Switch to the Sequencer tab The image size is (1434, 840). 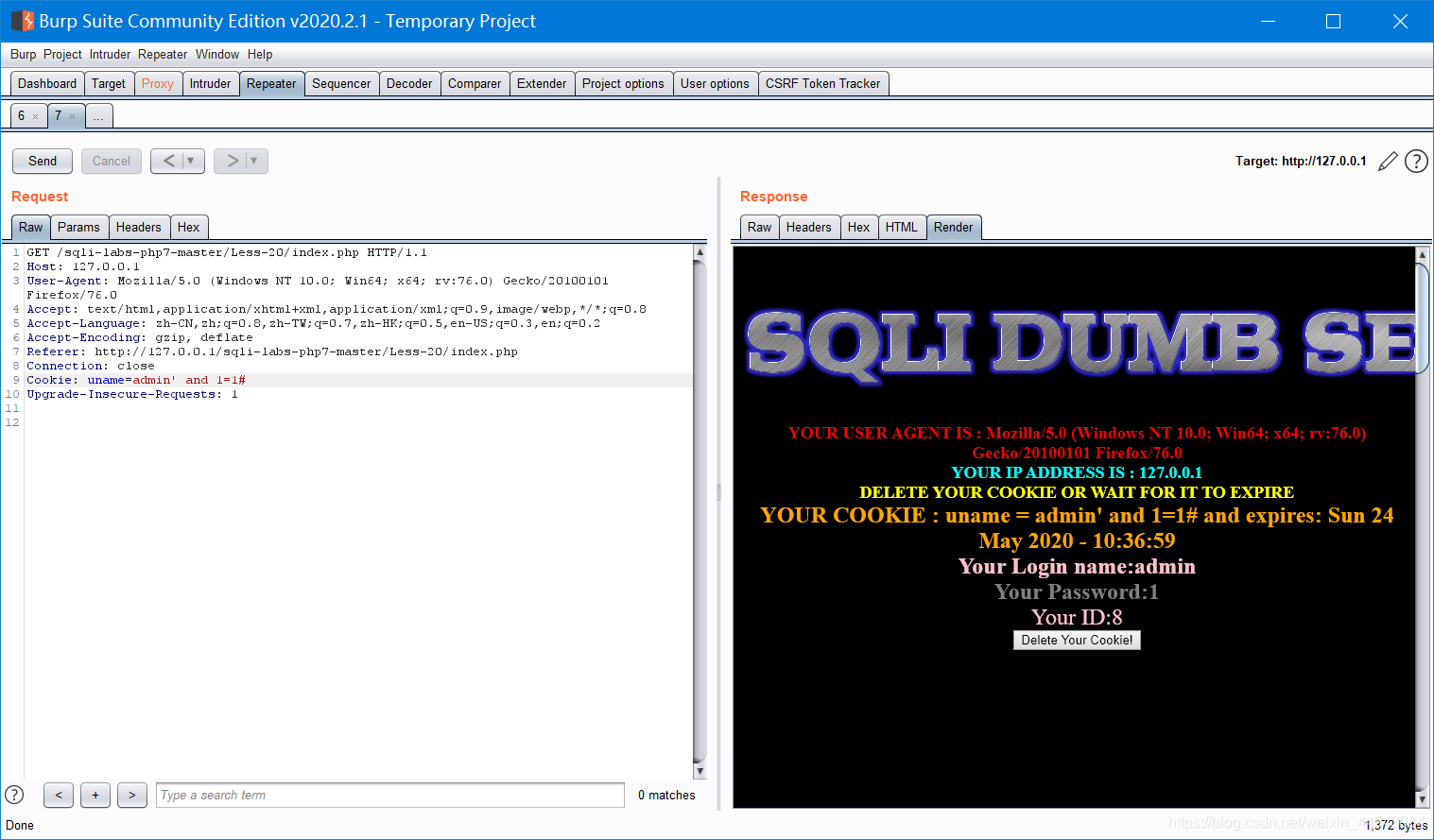[341, 83]
